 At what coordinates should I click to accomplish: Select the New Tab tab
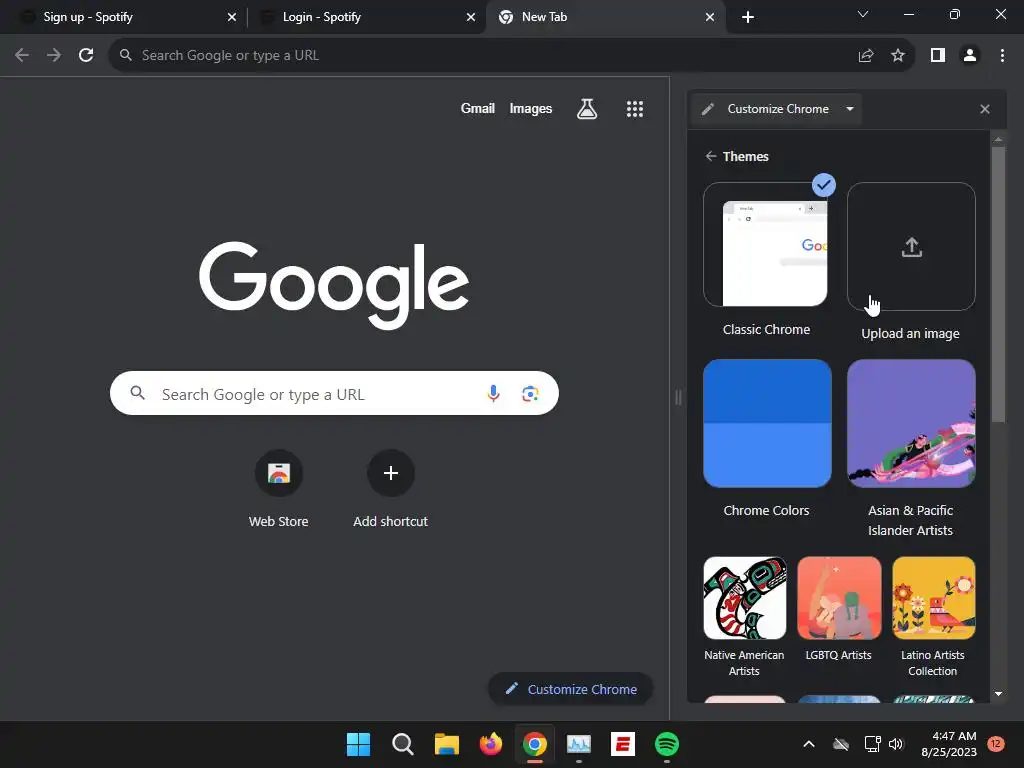(x=605, y=17)
